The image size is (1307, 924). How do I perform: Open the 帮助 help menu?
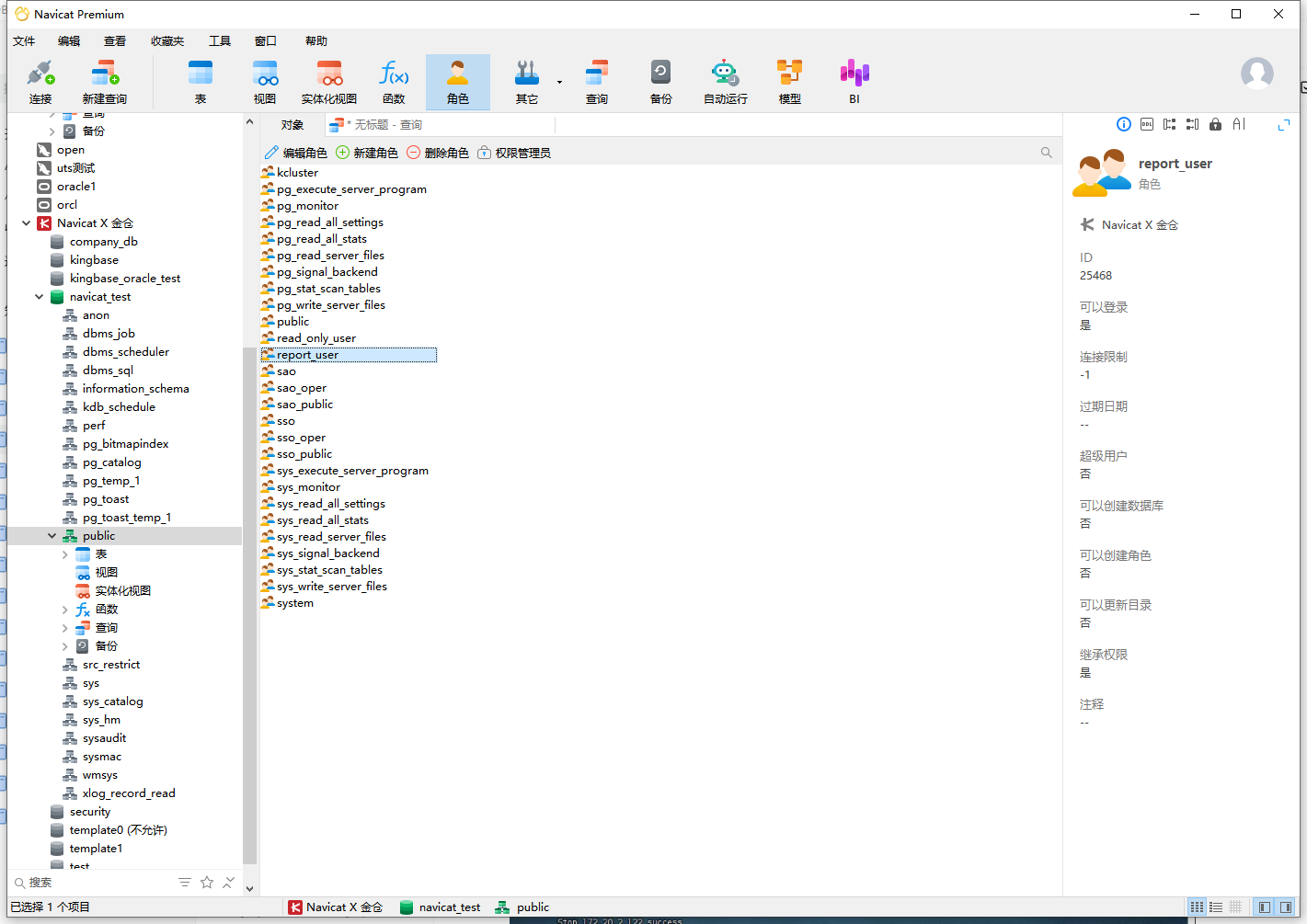click(x=316, y=41)
